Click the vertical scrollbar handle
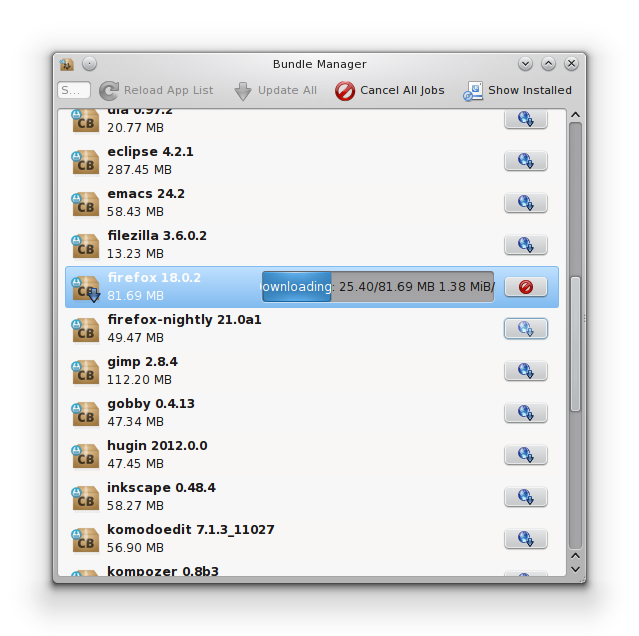639x636 pixels. pos(575,344)
